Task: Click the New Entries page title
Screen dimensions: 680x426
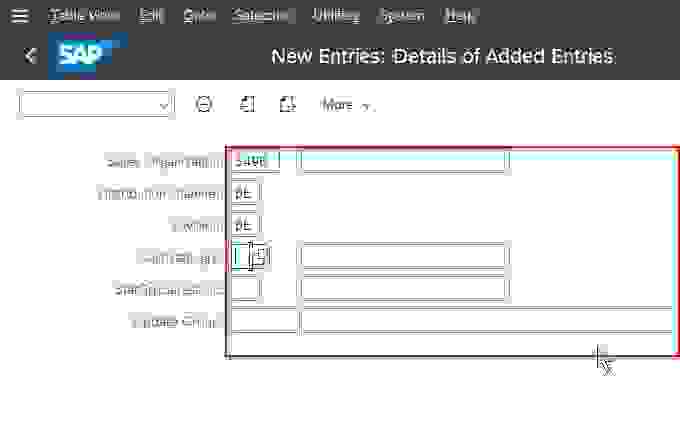Action: [442, 56]
